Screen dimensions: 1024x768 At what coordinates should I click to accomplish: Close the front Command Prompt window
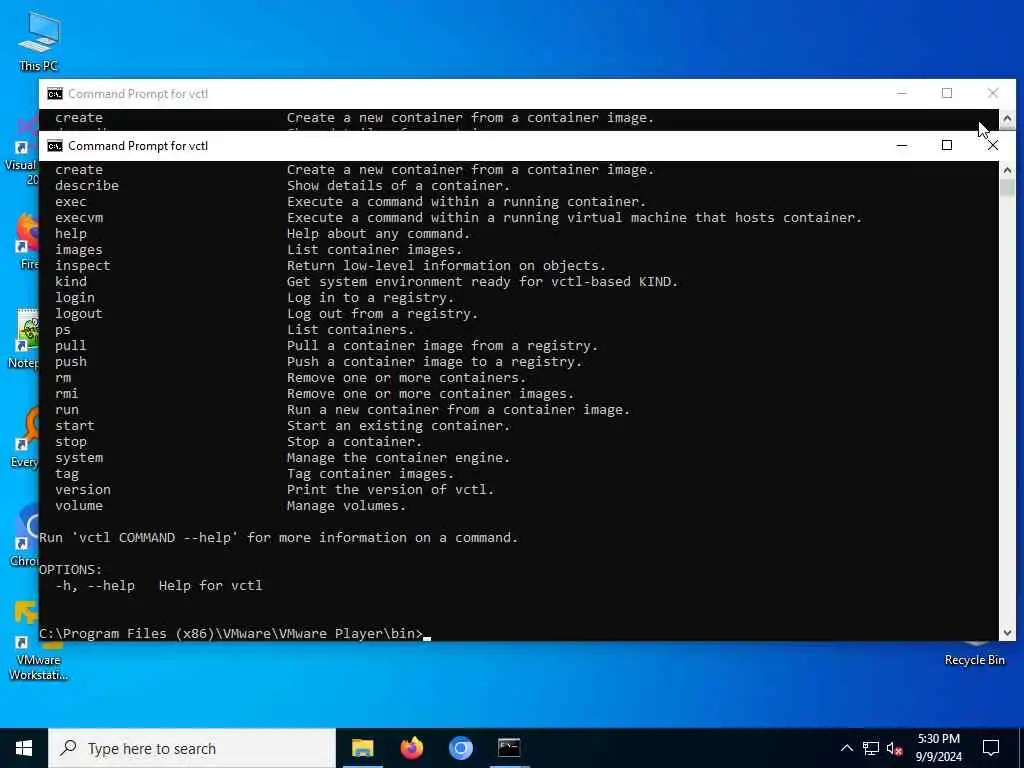click(993, 146)
